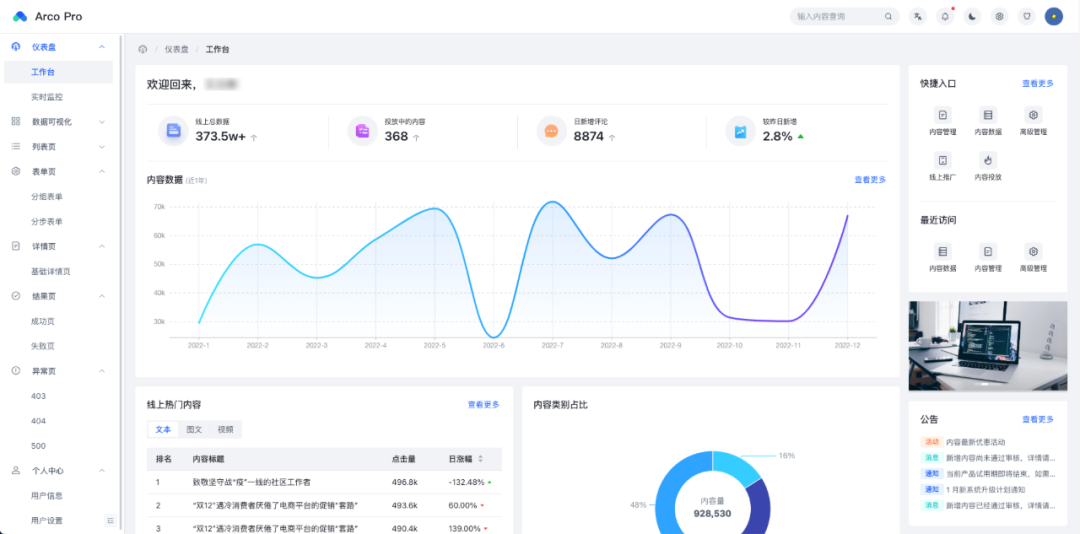Click announcement 内容最新优惠活动

tap(975, 442)
